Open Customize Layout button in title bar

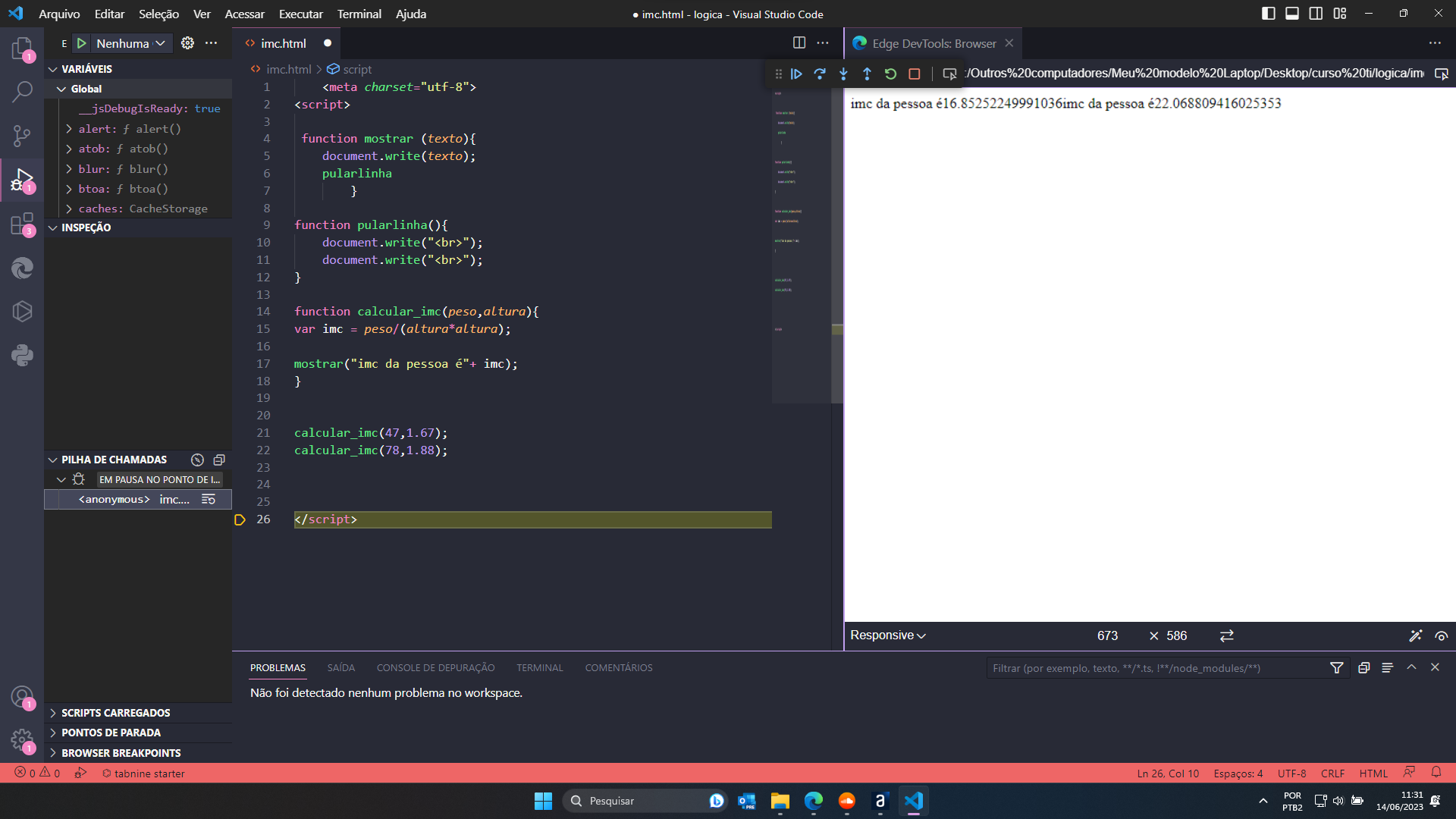pos(1340,13)
